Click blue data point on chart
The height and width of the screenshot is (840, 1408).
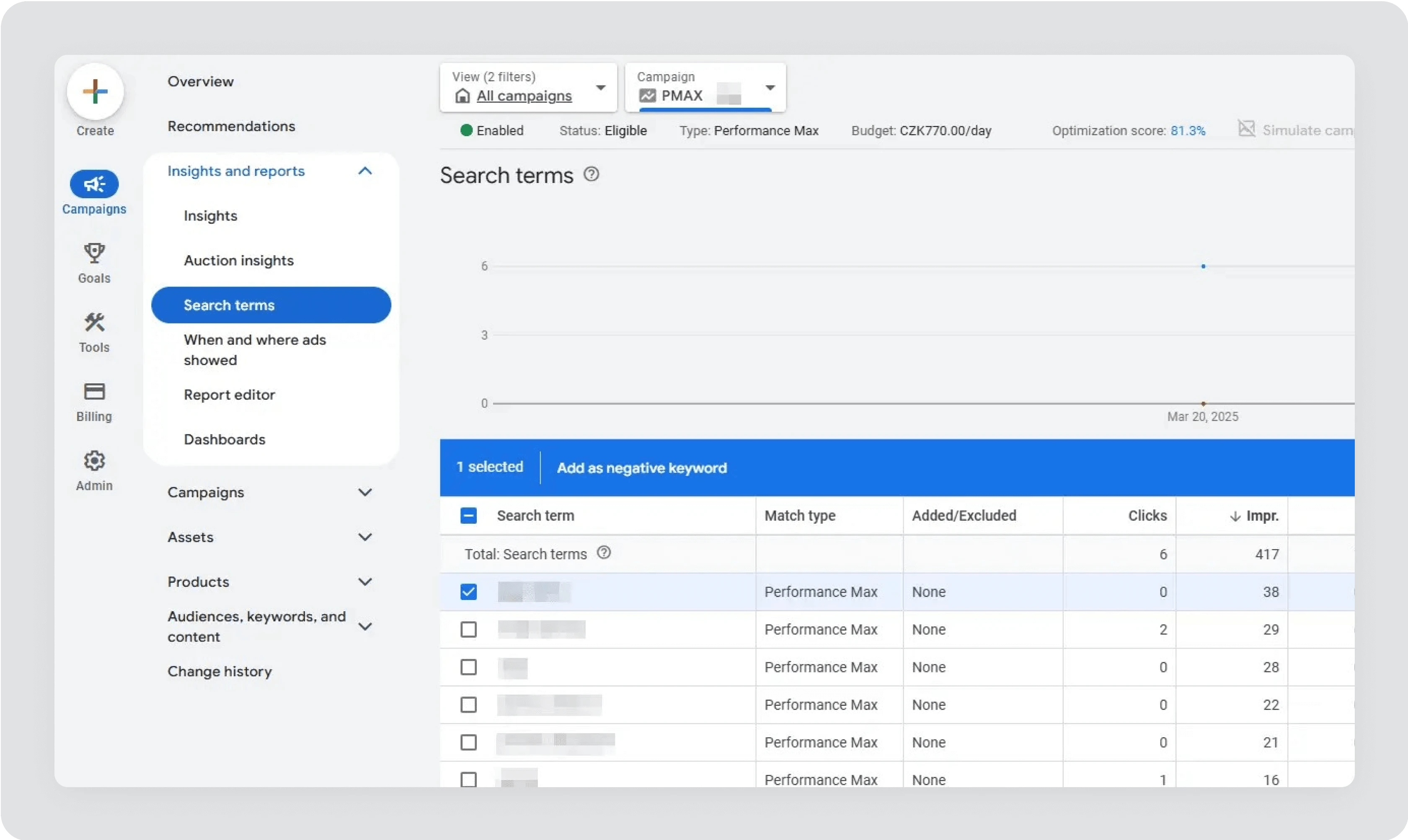click(x=1203, y=266)
